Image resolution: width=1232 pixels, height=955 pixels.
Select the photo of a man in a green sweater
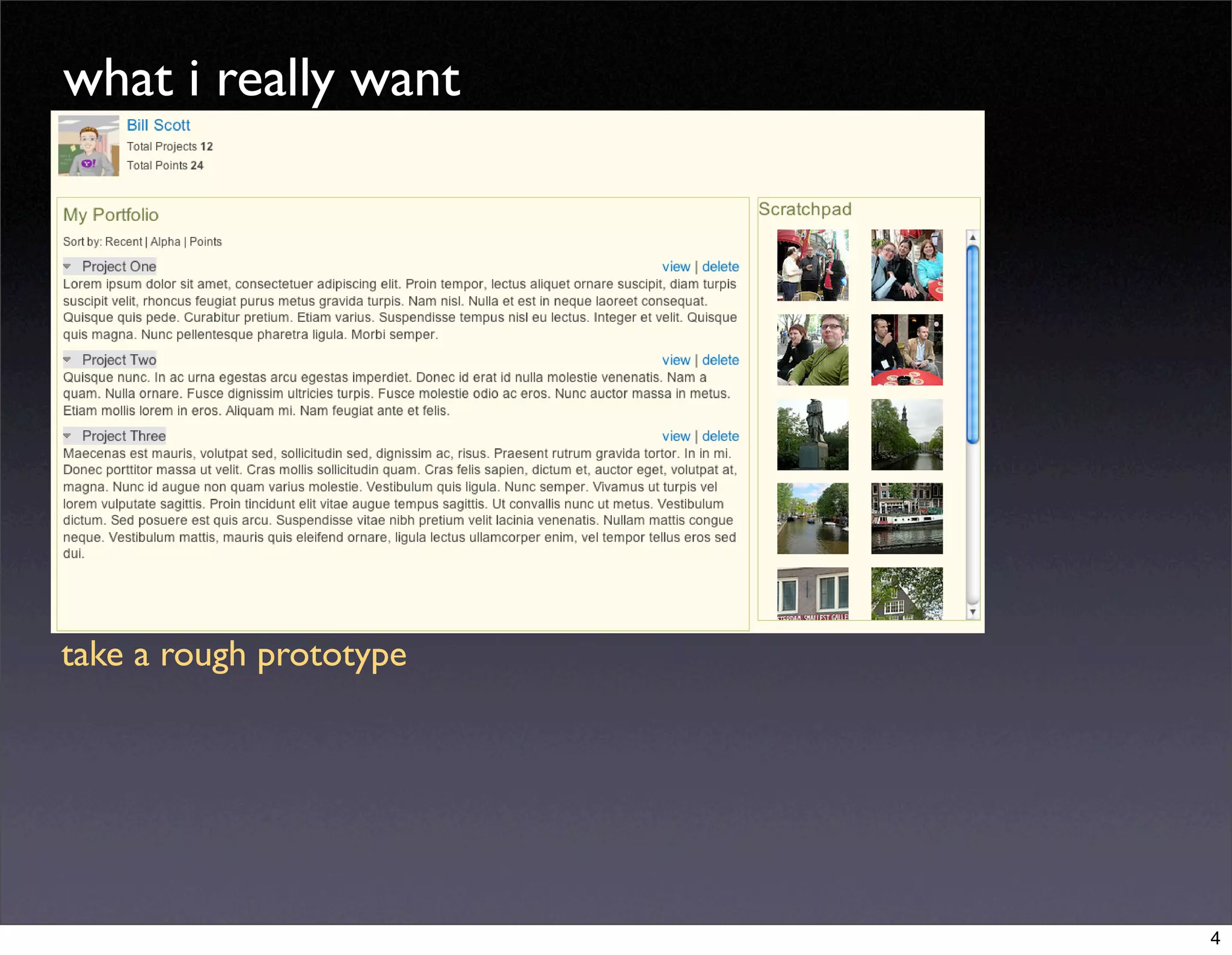(813, 350)
